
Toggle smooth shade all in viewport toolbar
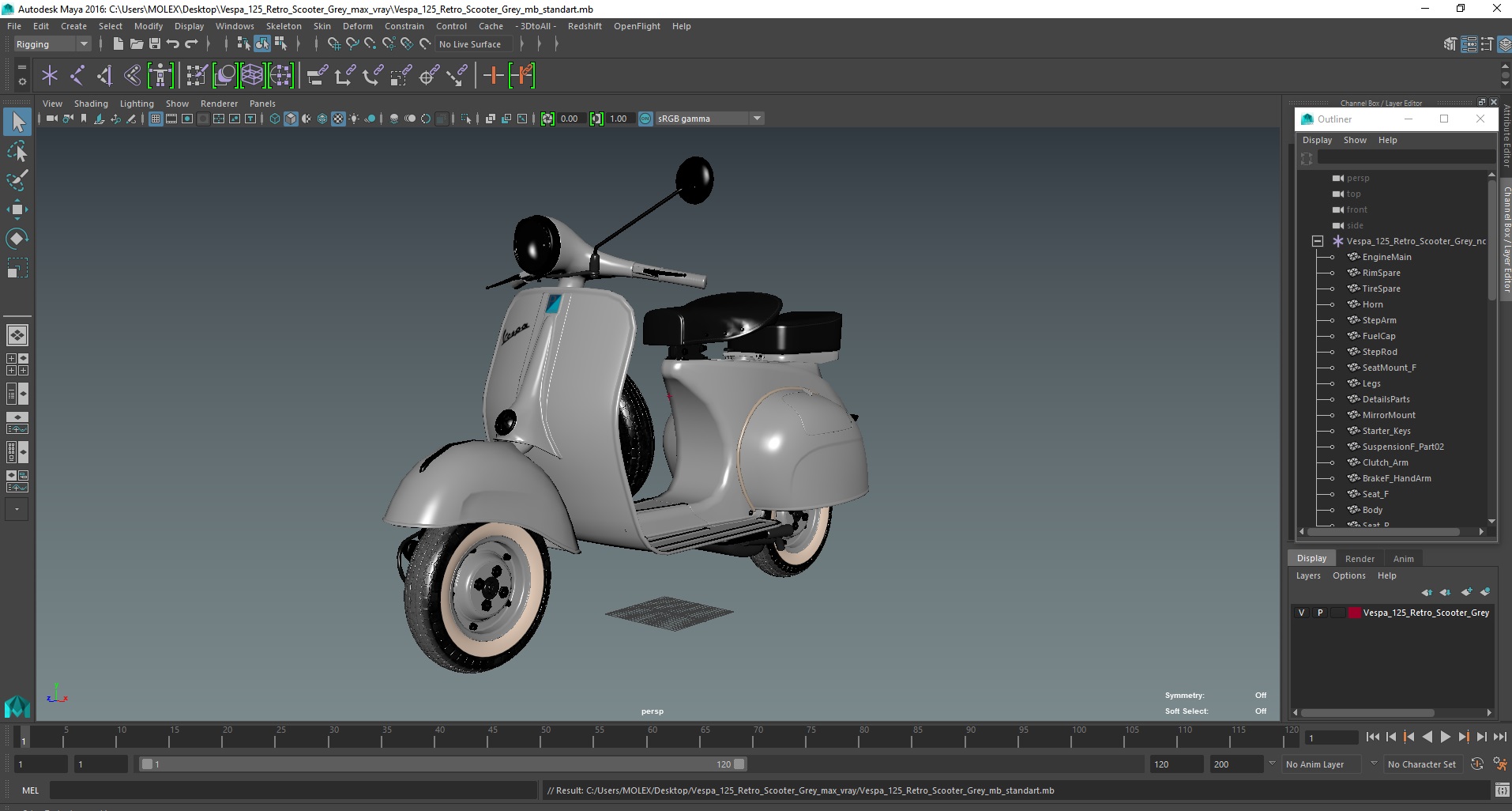[291, 119]
